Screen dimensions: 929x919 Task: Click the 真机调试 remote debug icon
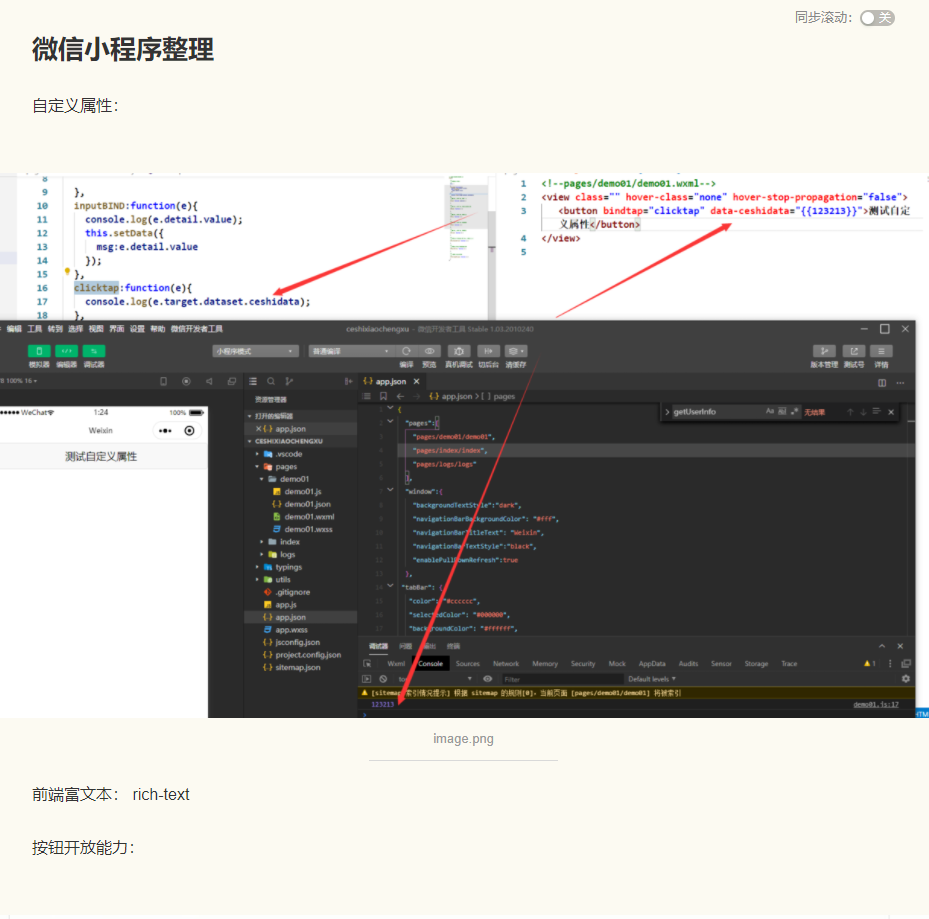(x=459, y=351)
